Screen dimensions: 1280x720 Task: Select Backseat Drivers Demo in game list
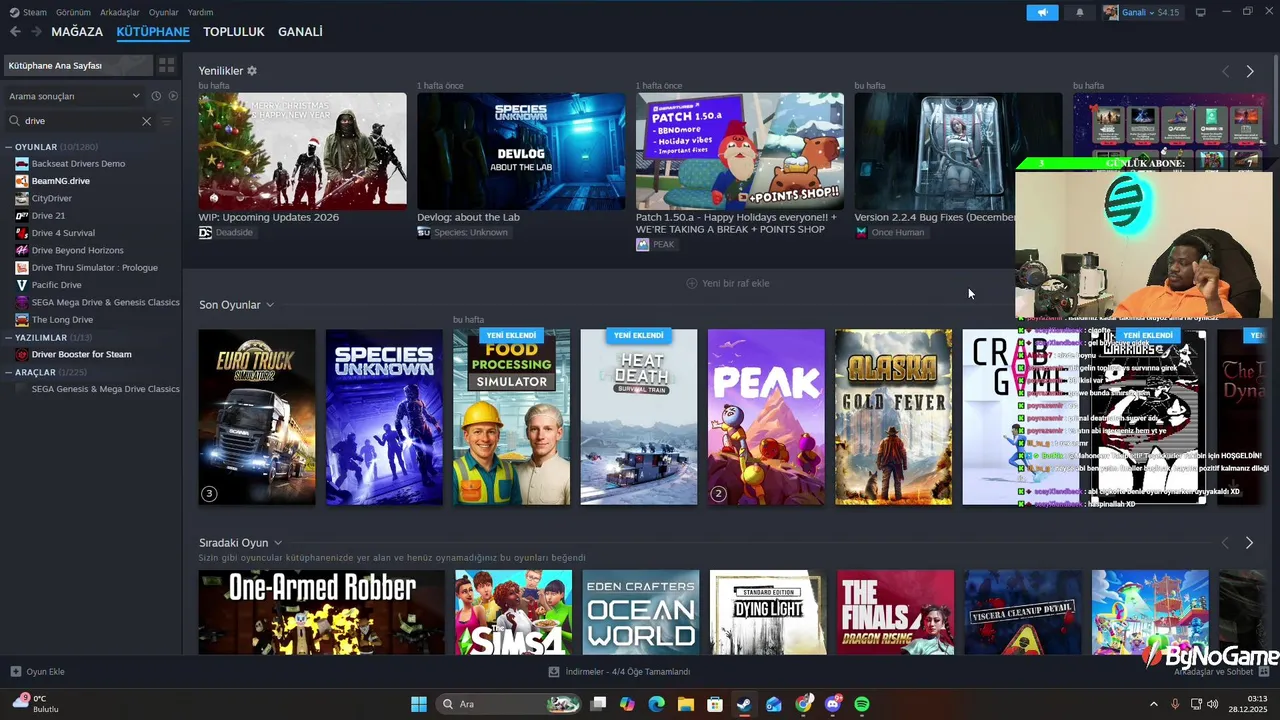78,164
